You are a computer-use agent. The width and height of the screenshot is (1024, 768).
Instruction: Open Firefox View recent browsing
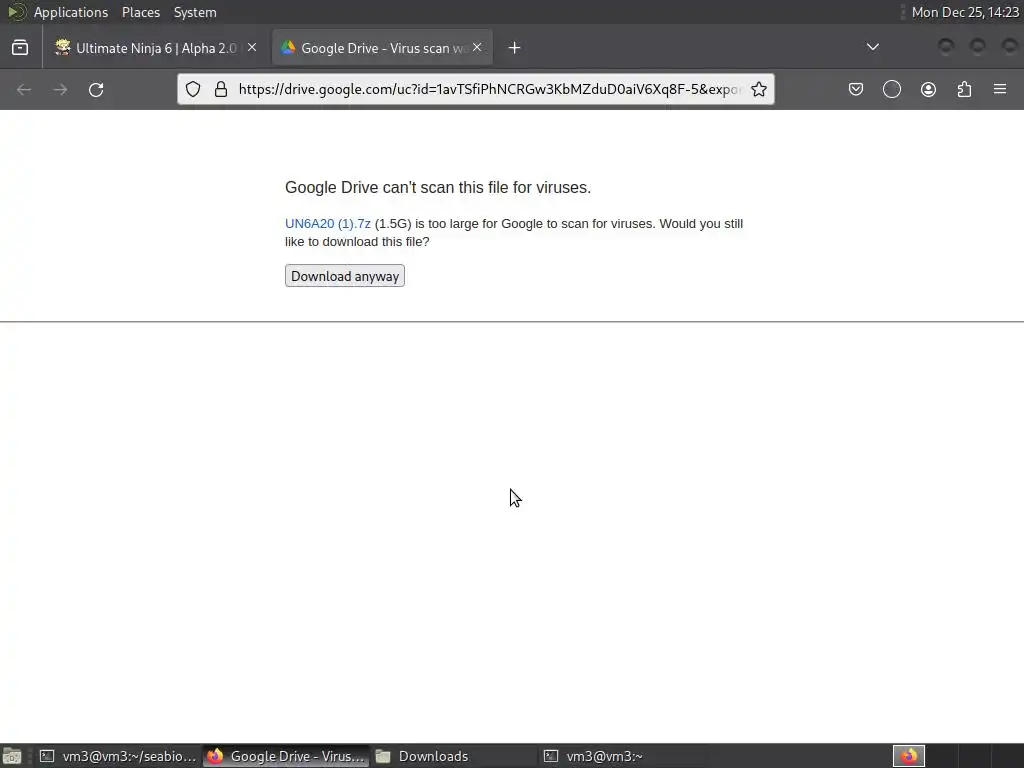(x=20, y=48)
